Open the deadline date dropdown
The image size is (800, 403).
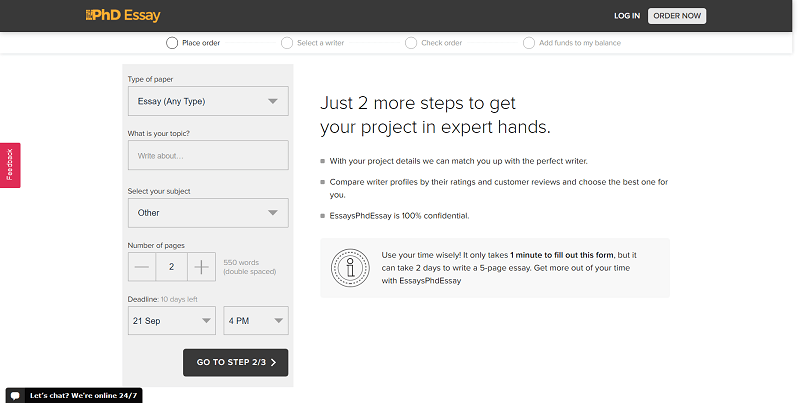pos(172,320)
